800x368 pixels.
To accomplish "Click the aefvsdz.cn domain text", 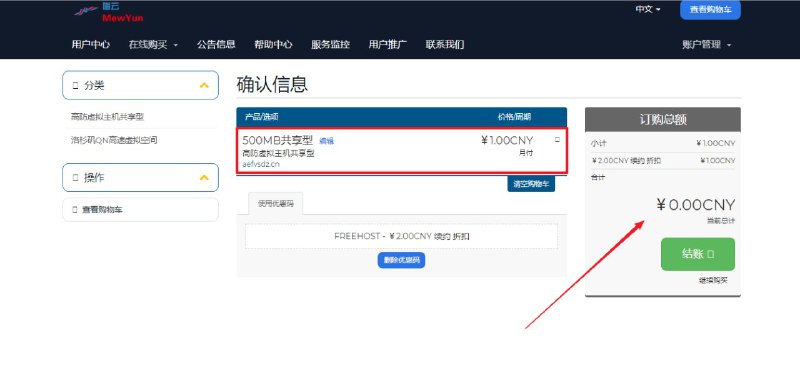I will pos(261,164).
